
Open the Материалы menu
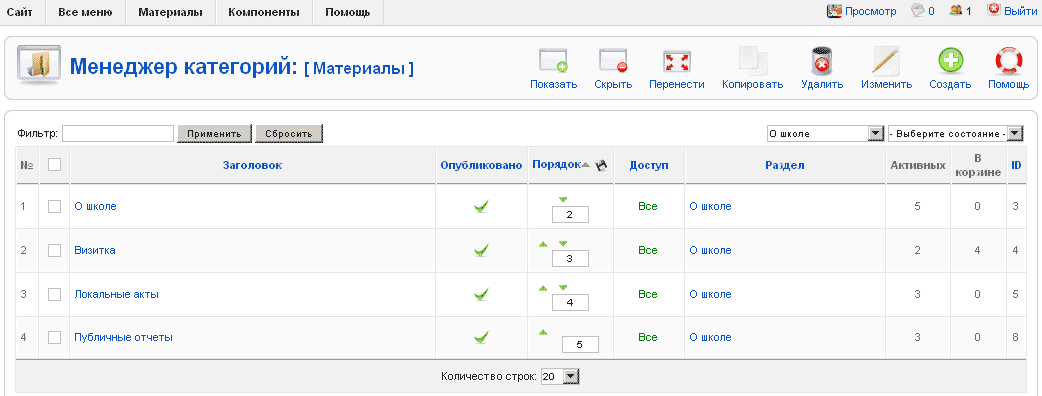coord(170,13)
